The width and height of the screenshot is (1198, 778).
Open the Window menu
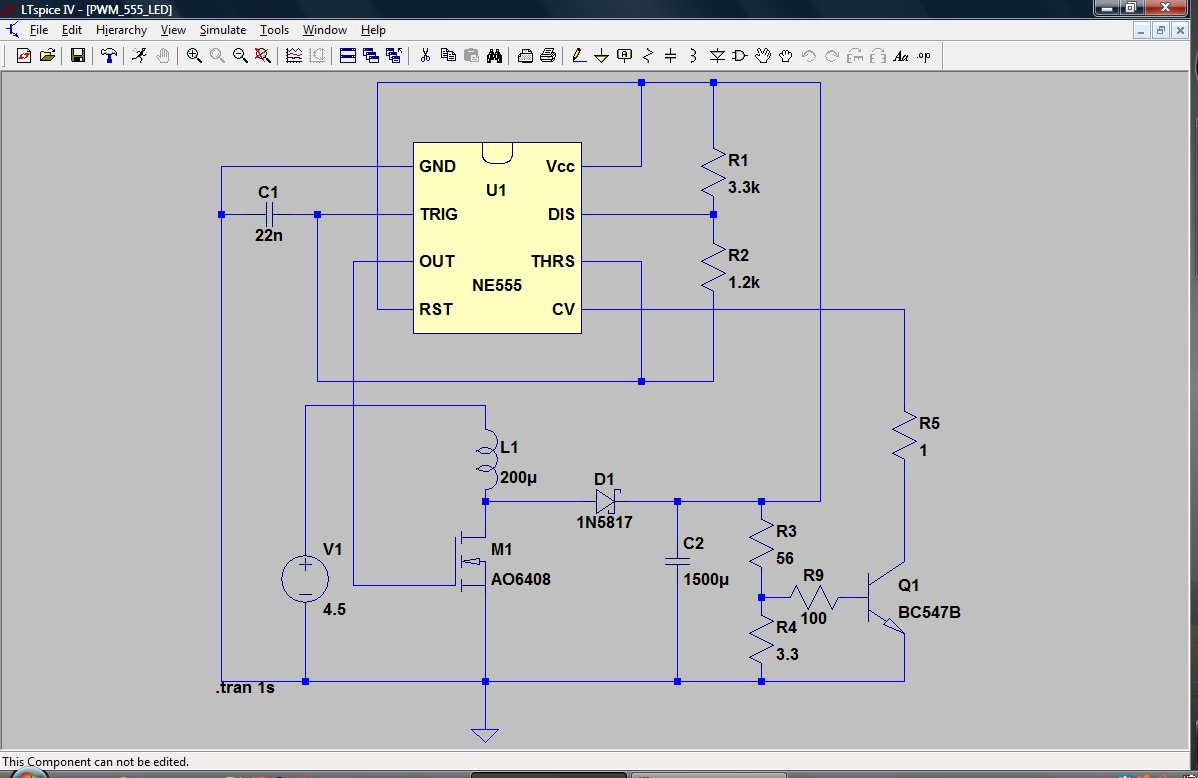click(x=325, y=30)
